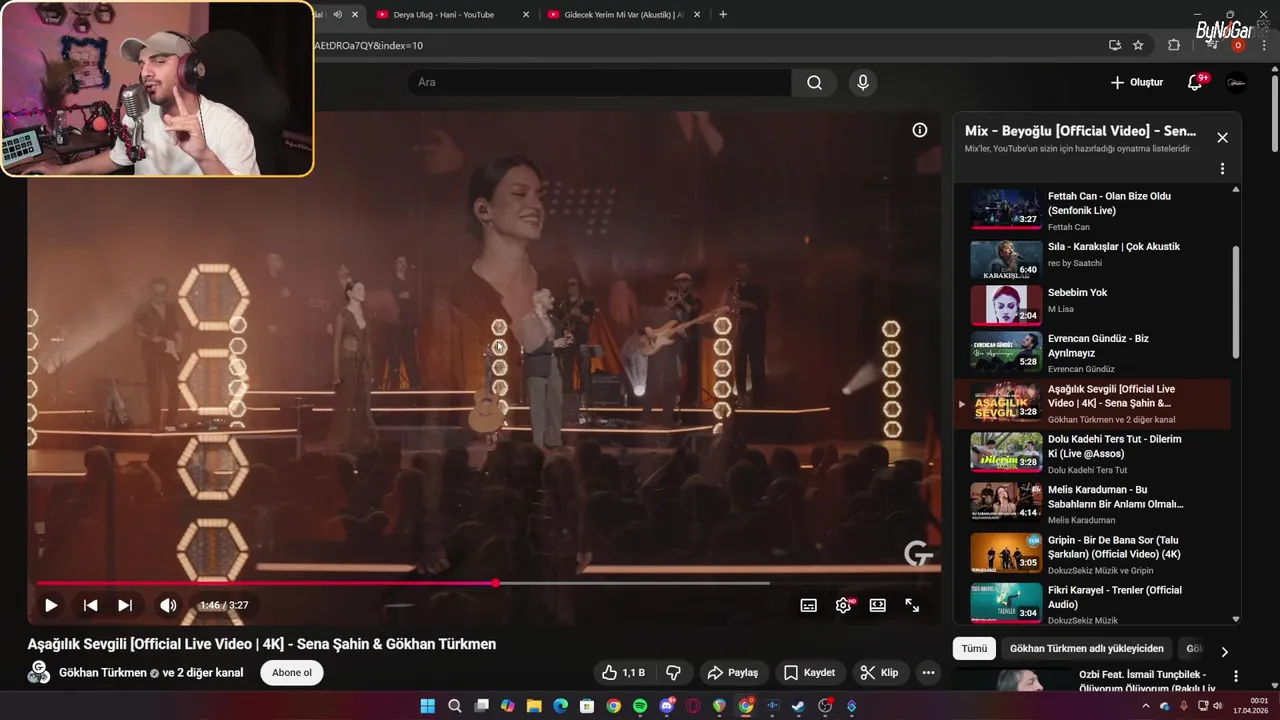Open Steam from the taskbar

798,706
